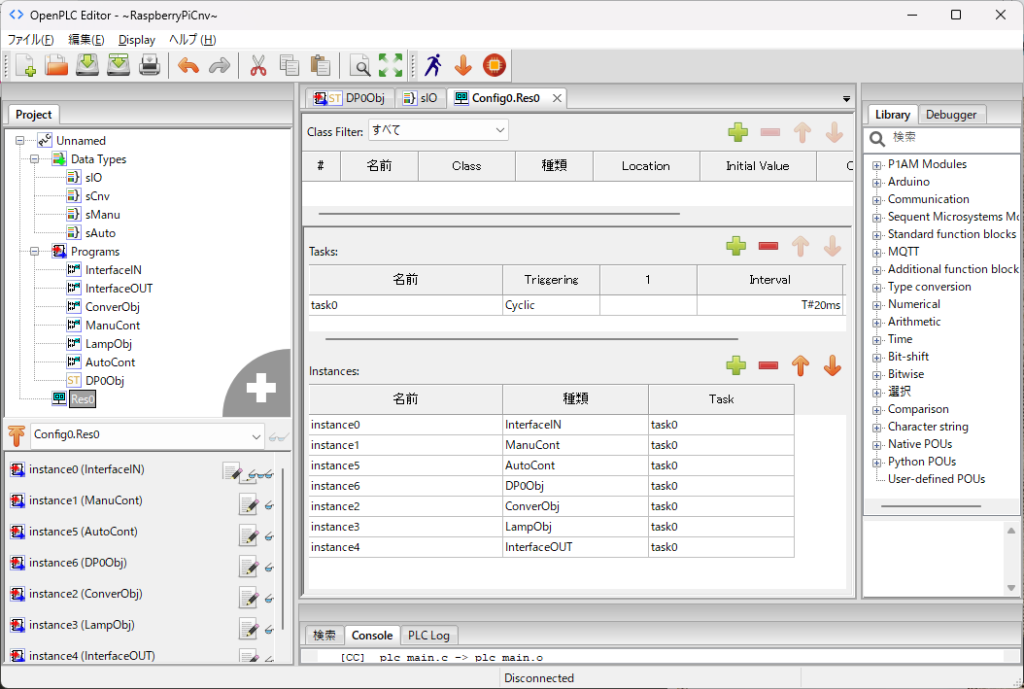The height and width of the screenshot is (689, 1024).
Task: Click the Cut scissors icon
Action: click(258, 65)
